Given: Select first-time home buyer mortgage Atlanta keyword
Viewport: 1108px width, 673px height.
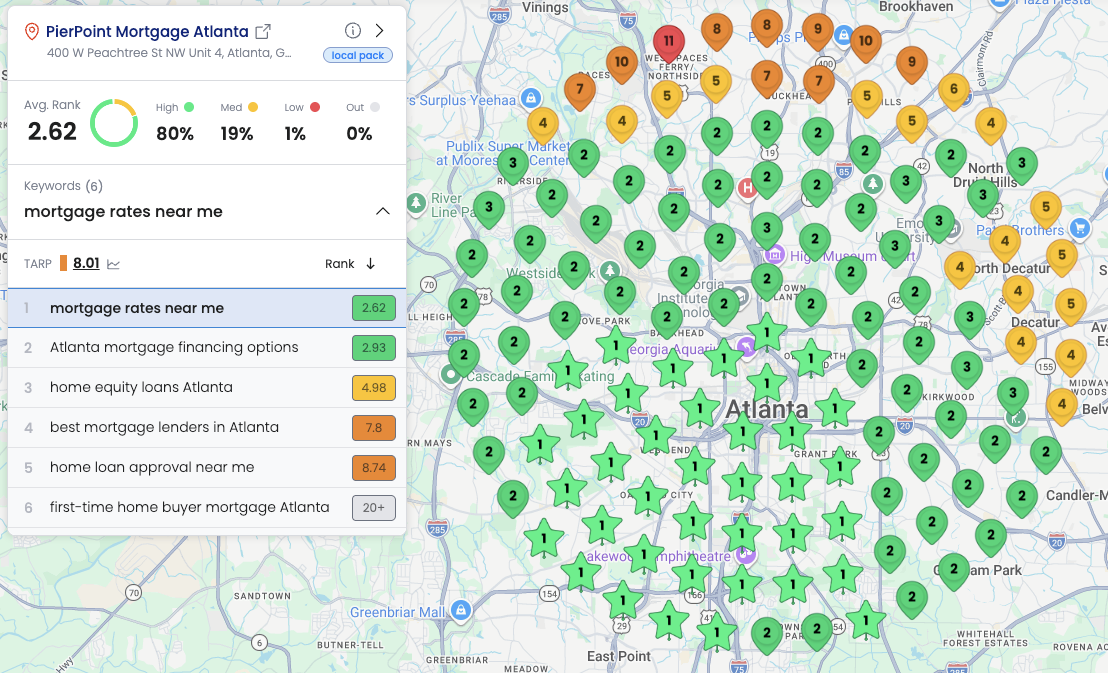Looking at the screenshot, I should pos(206,508).
